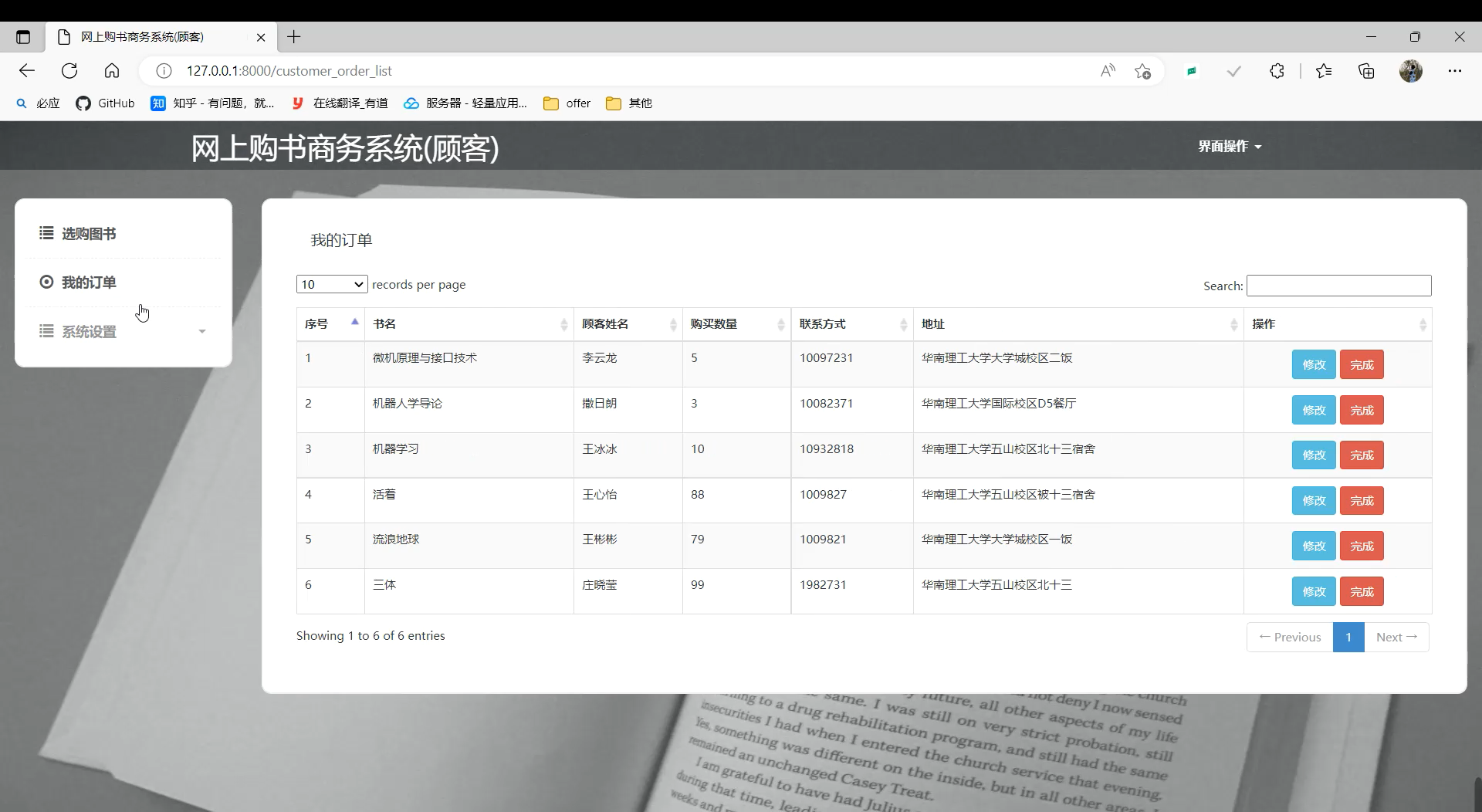Open the tab actions menu icon

[x=23, y=37]
